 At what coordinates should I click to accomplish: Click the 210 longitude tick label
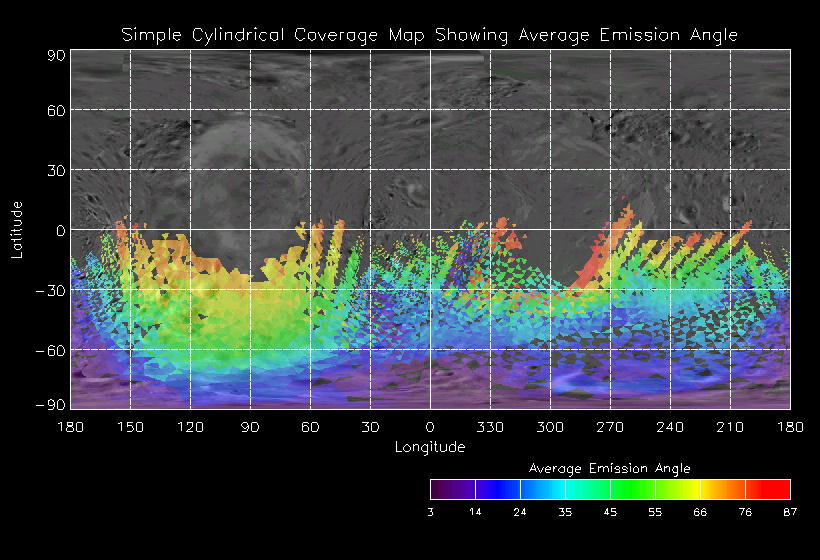pyautogui.click(x=730, y=427)
